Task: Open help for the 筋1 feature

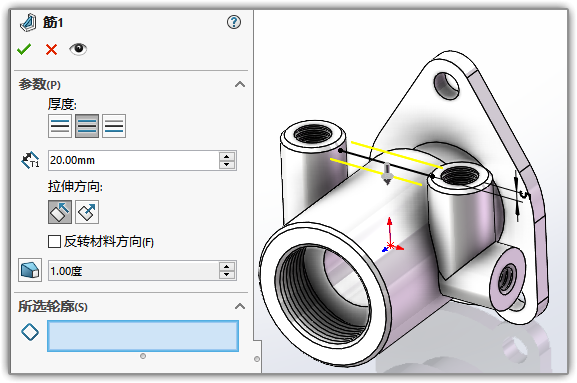Action: click(234, 22)
